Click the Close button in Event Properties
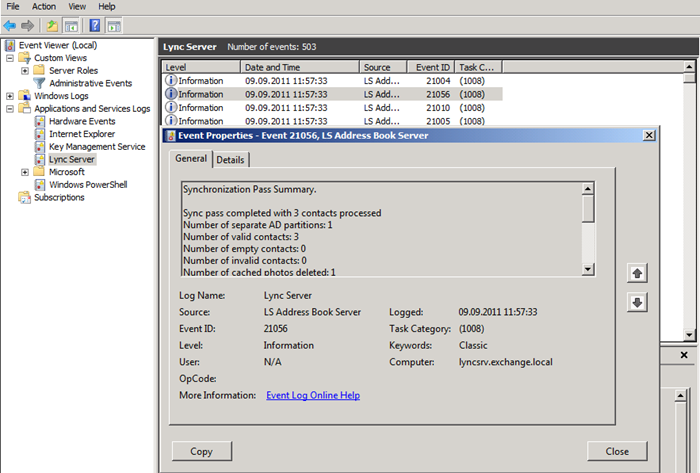The image size is (700, 473). click(x=617, y=451)
